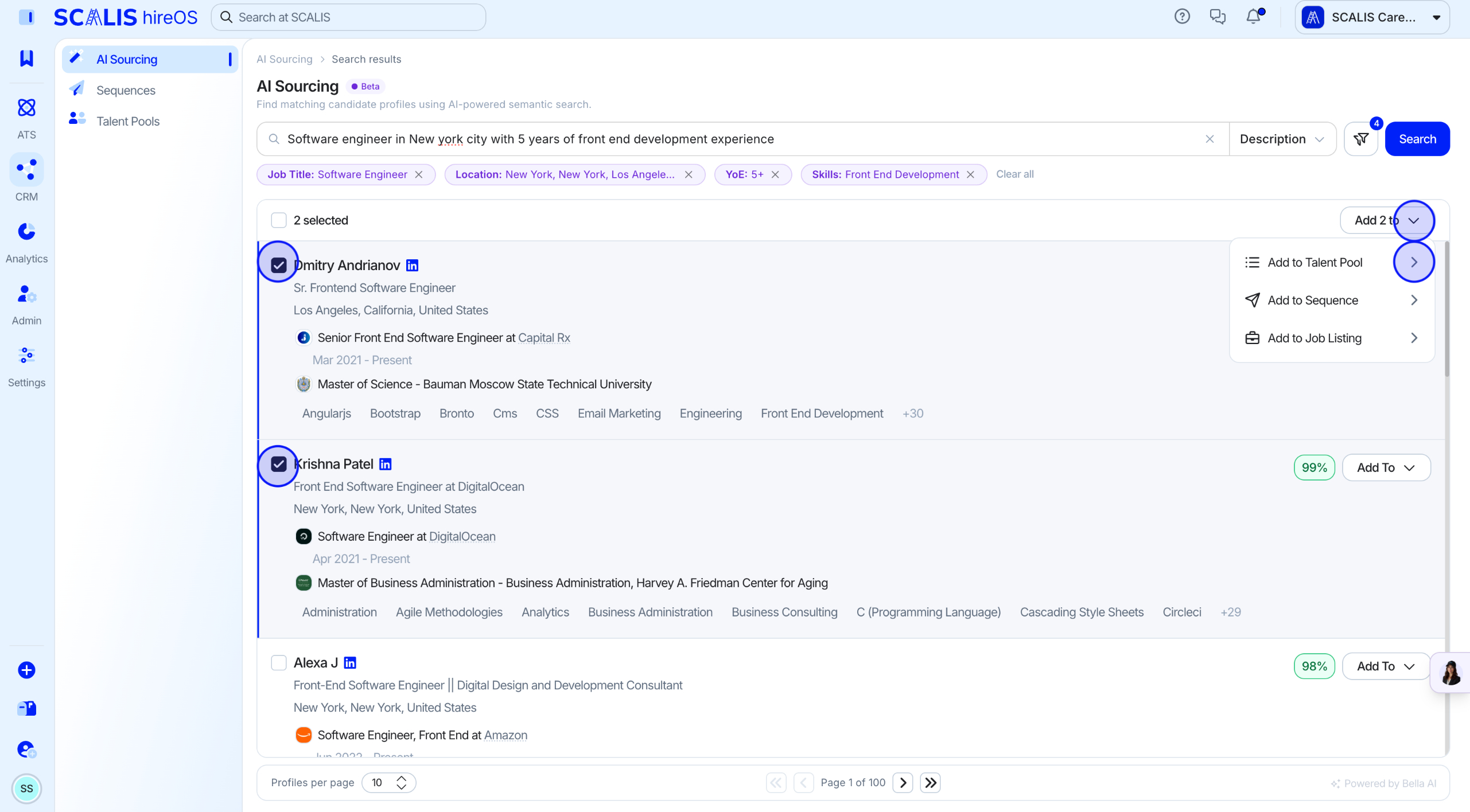Open the add-contact icon in left rail
1470x812 pixels.
coord(26,749)
